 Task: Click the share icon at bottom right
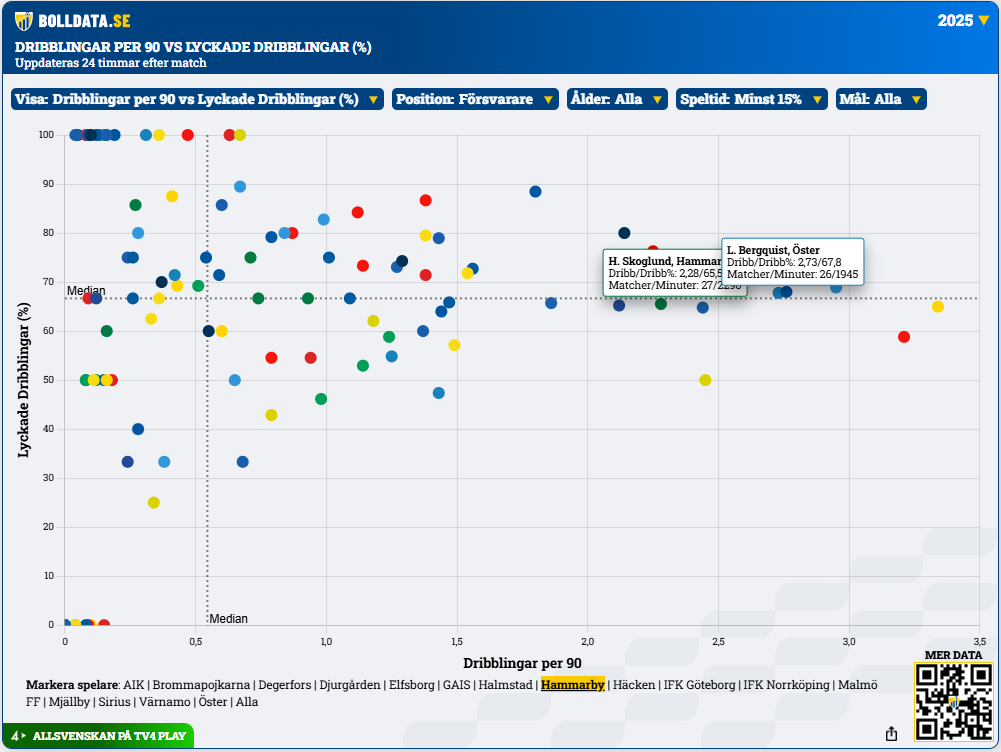click(x=891, y=734)
